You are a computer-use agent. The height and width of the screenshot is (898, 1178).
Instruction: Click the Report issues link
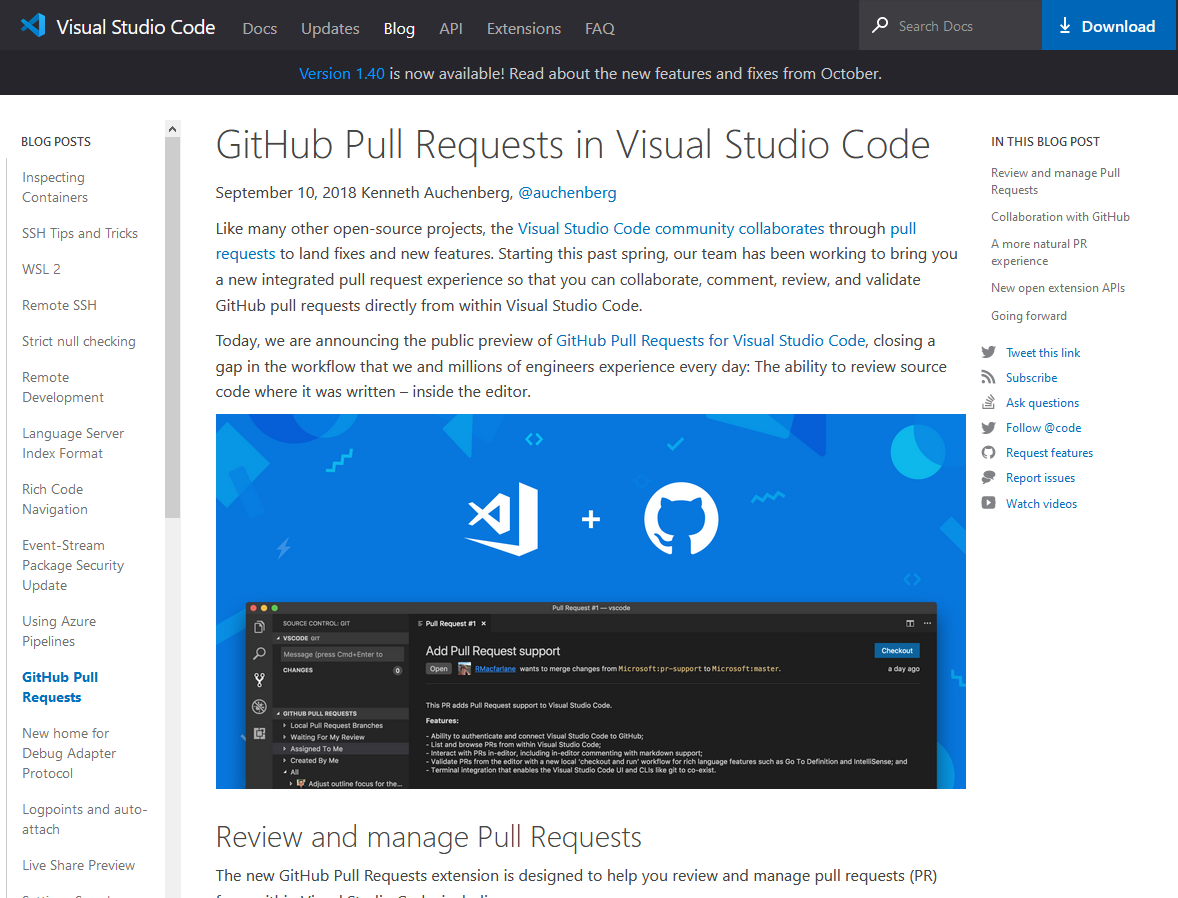pyautogui.click(x=1041, y=478)
